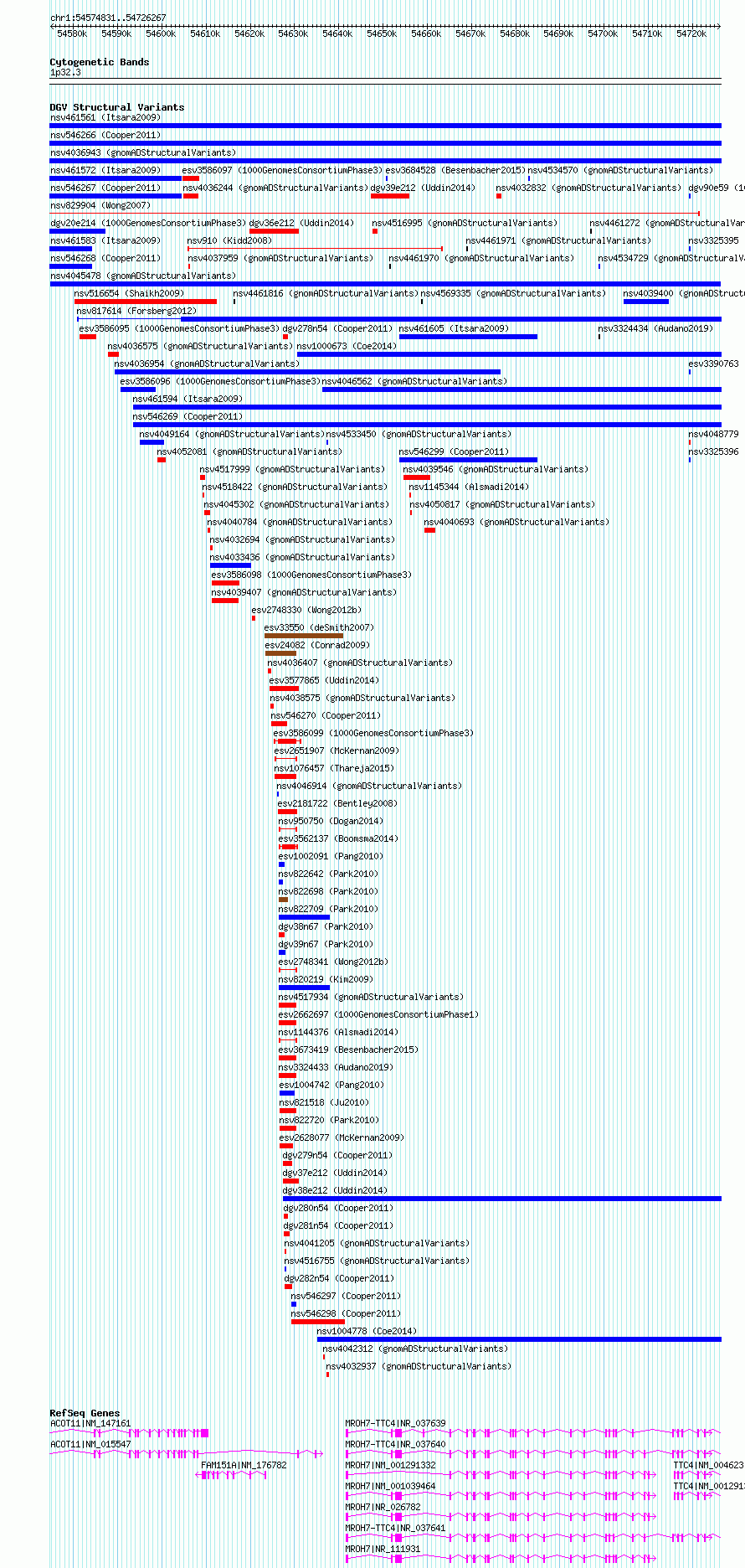Viewport: 745px width, 1568px height.
Task: Open the nsv910 (Kidd2008) variant
Action: pyautogui.click(x=229, y=241)
